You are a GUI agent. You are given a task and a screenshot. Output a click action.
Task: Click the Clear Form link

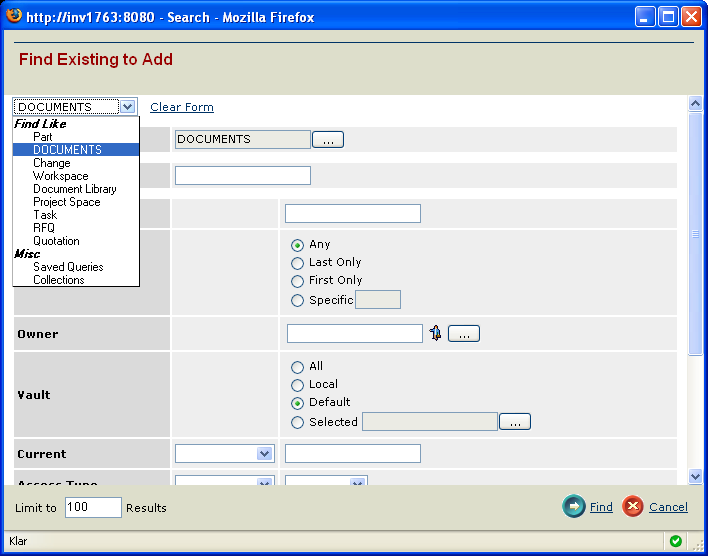click(x=181, y=107)
